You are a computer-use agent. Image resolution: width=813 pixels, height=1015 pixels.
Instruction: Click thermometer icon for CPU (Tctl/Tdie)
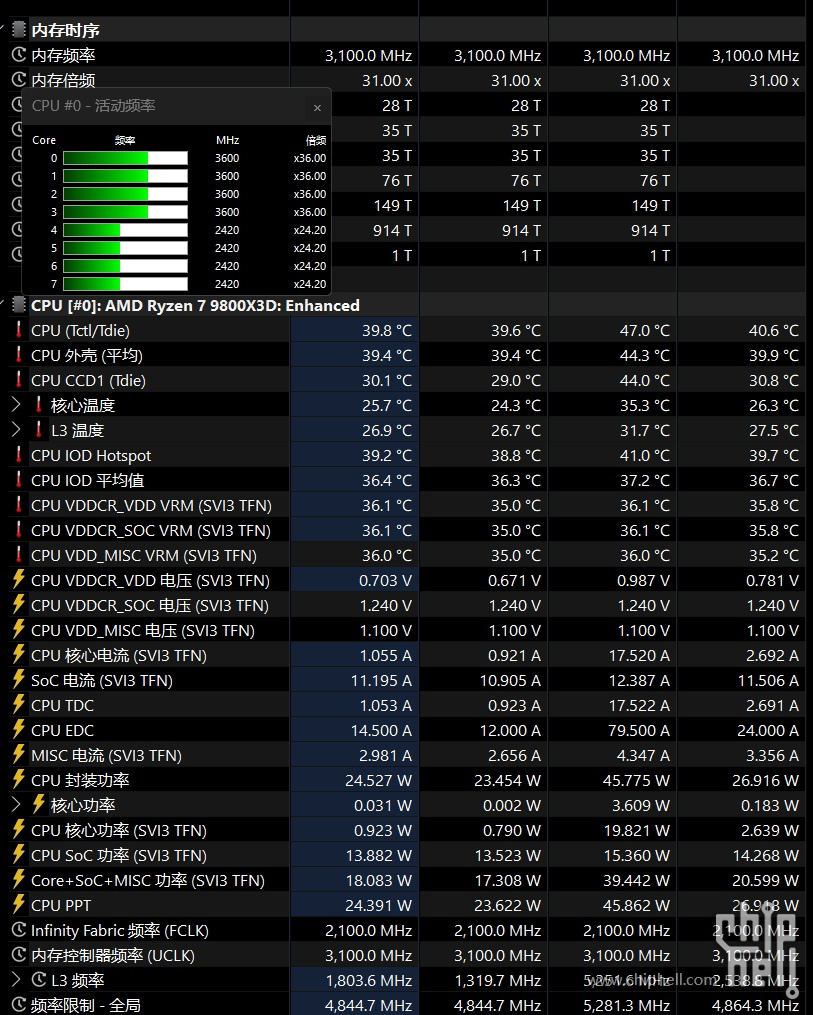click(19, 330)
